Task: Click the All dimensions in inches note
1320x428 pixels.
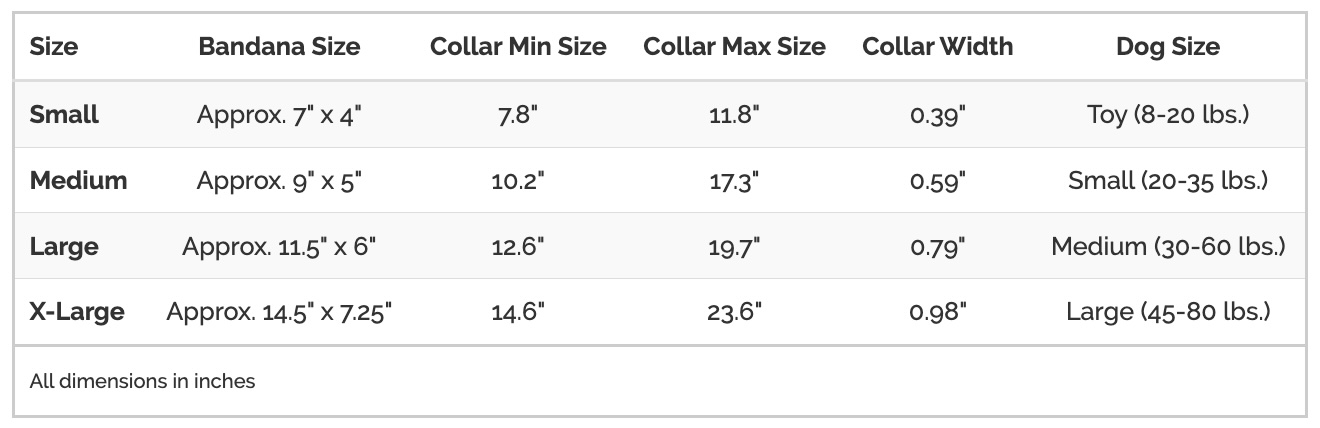Action: point(143,381)
